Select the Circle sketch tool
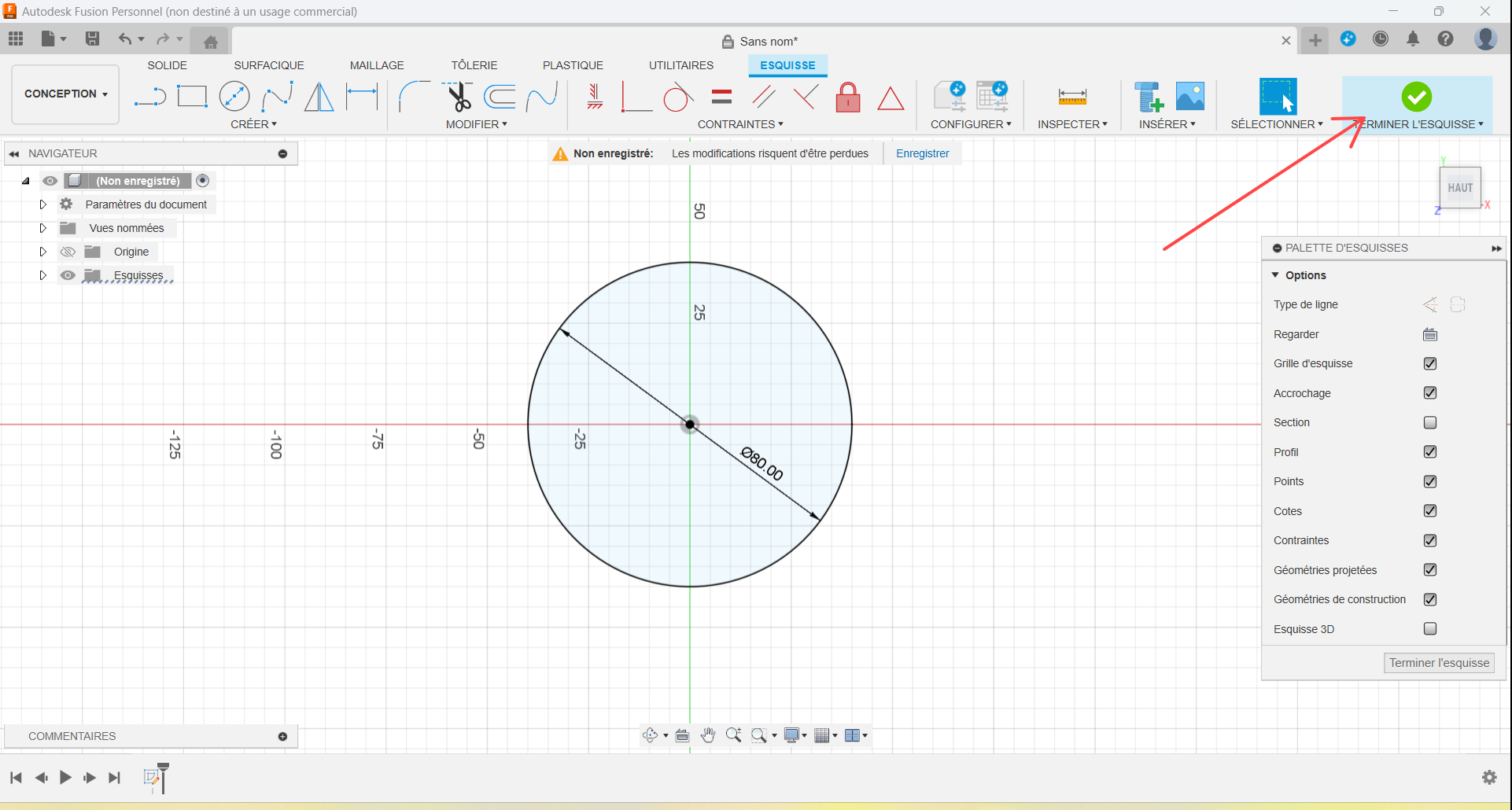Screen dimensions: 1512x810 click(x=234, y=97)
